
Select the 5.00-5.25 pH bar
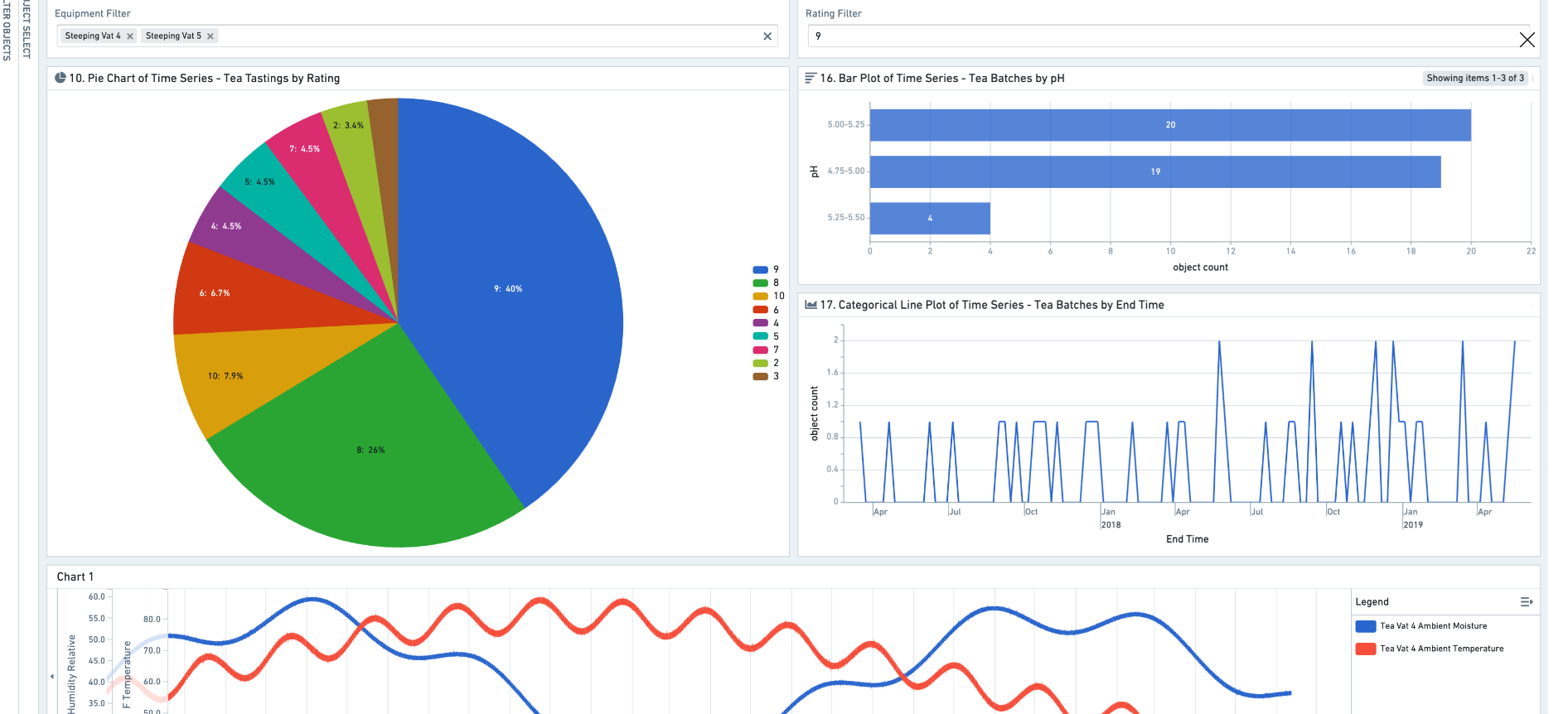point(1169,125)
